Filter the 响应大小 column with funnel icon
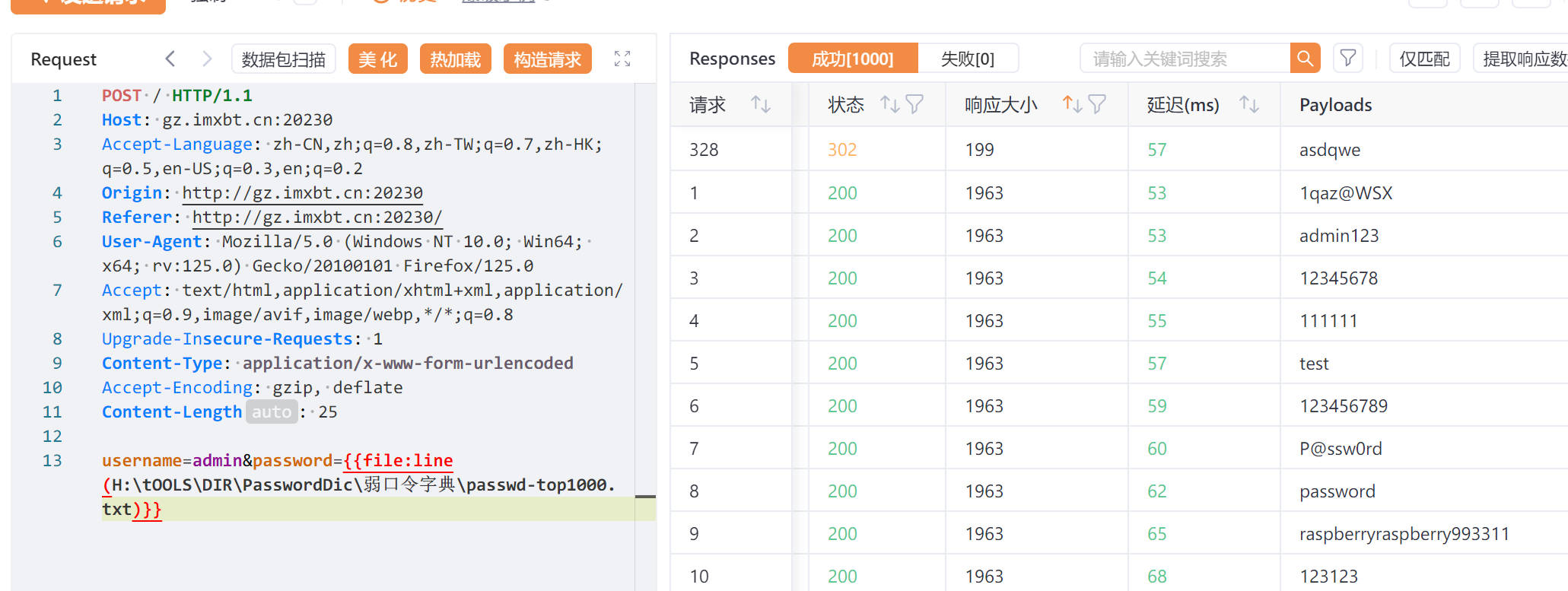This screenshot has height=591, width=1568. click(x=1097, y=104)
